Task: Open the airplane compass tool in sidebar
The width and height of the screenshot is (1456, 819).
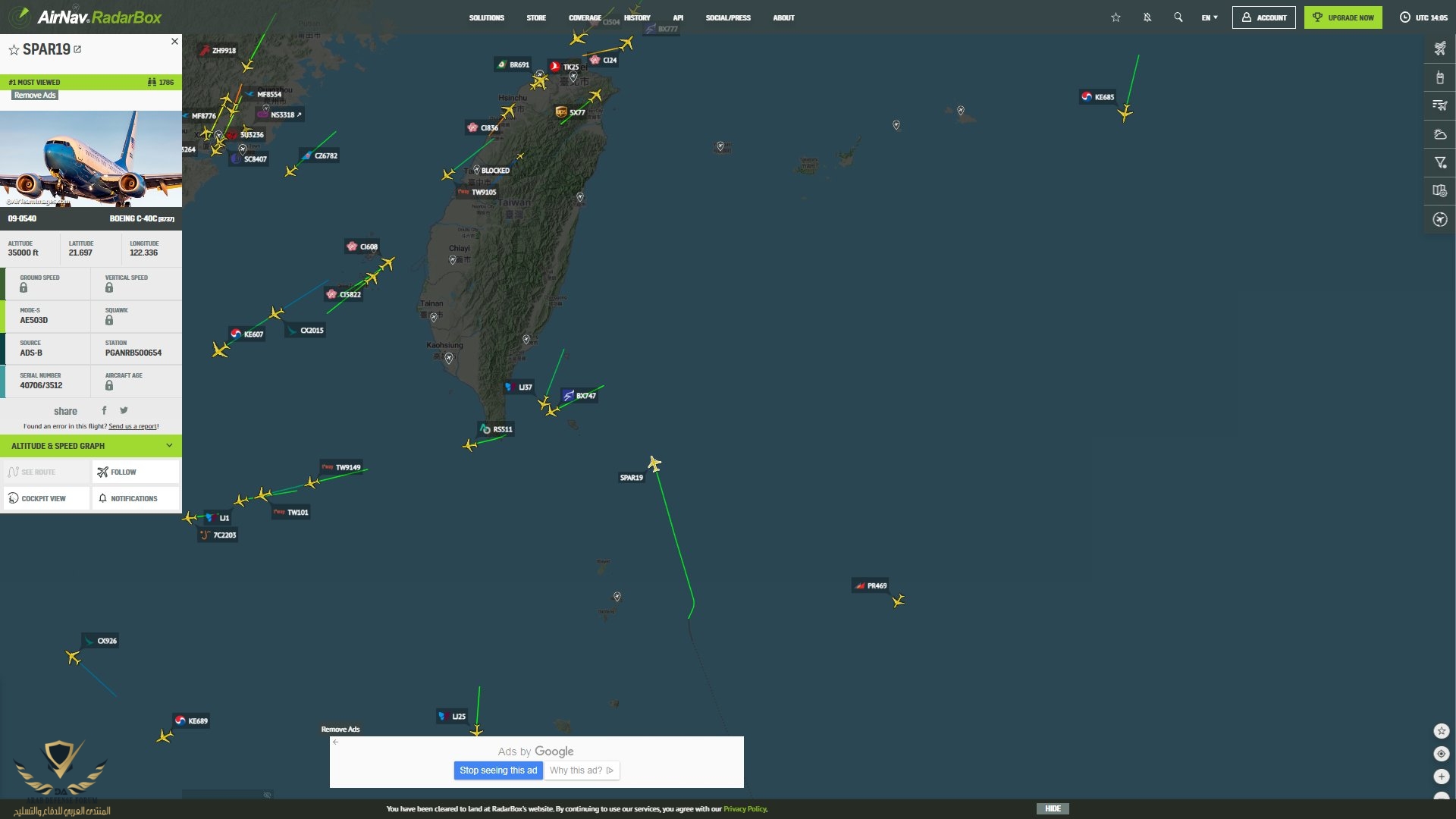Action: pyautogui.click(x=1440, y=220)
